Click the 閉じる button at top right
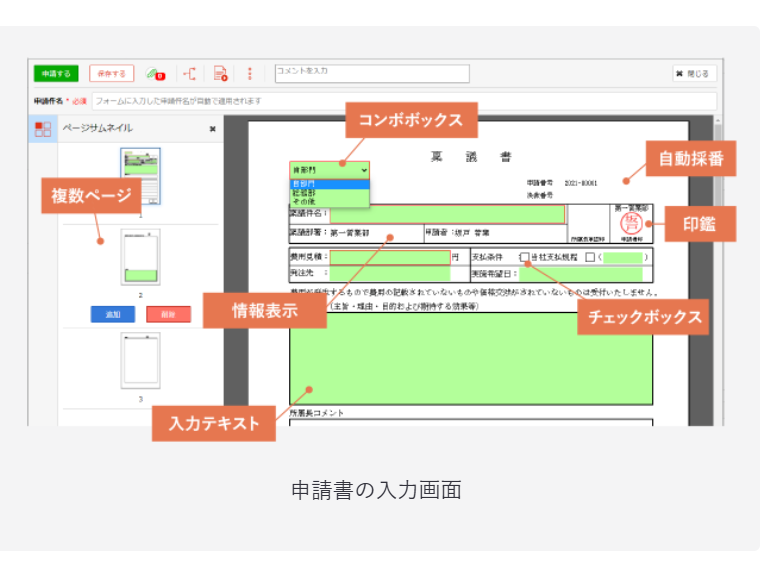This screenshot has width=771, height=576. click(x=693, y=74)
